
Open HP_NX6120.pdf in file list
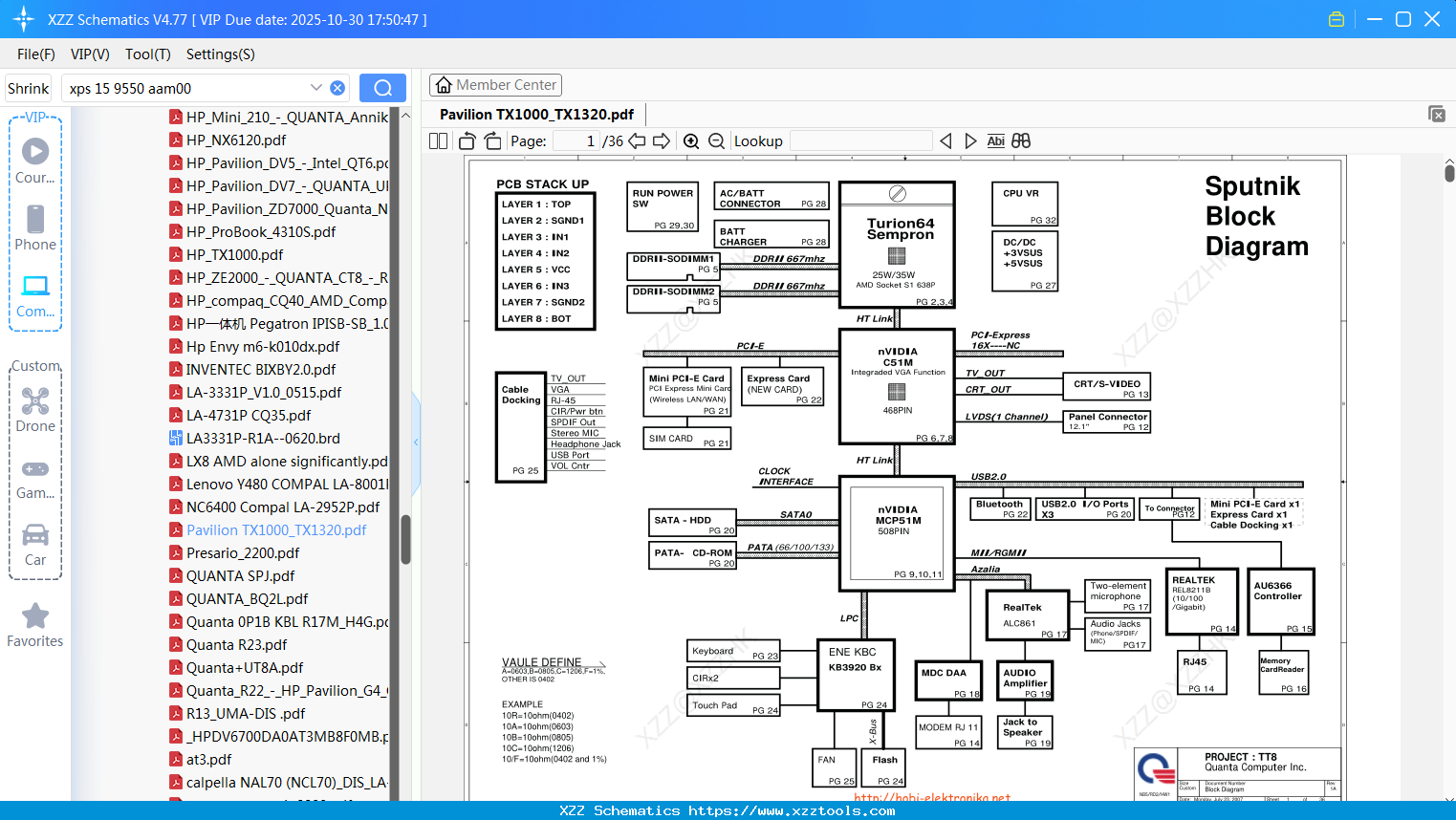point(236,140)
